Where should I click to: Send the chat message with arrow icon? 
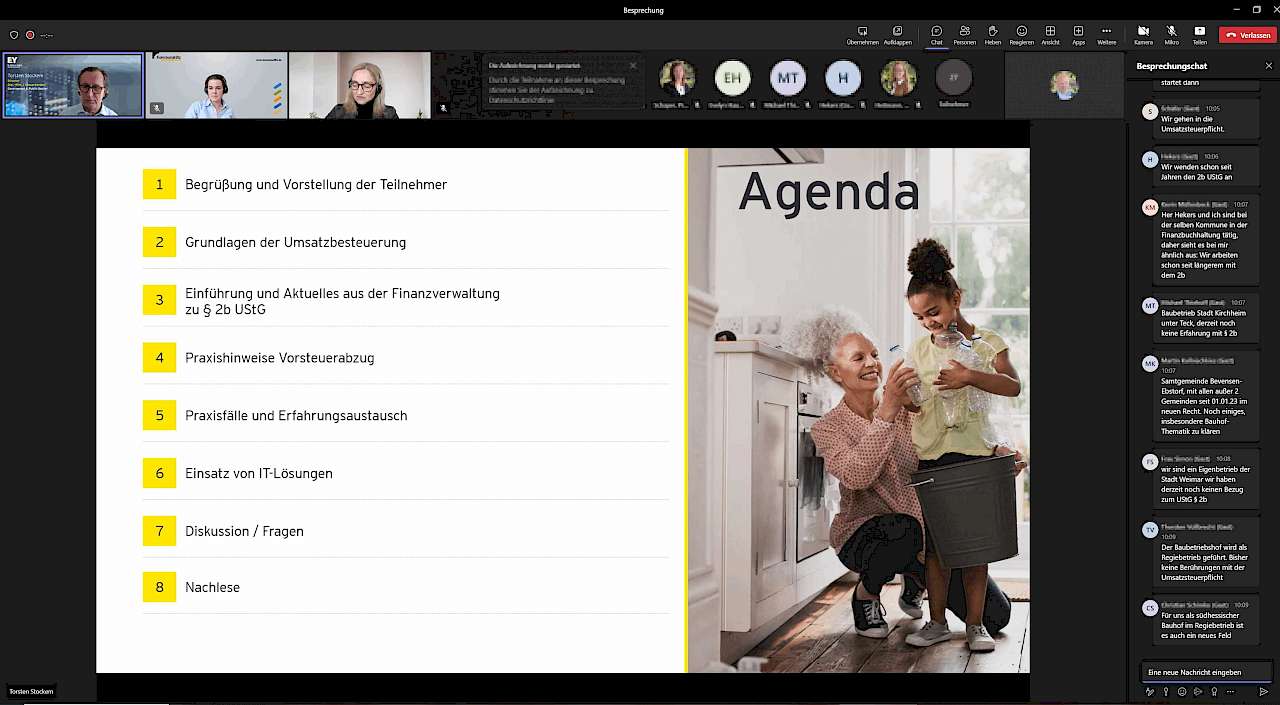point(1263,692)
